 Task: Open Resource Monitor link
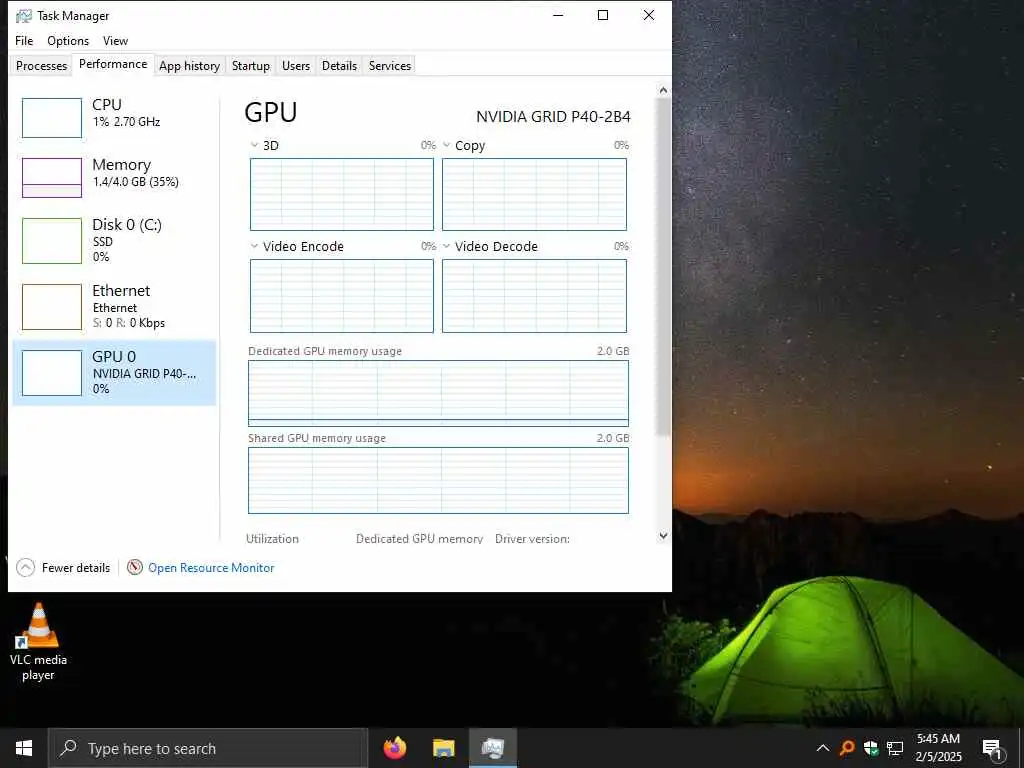[211, 568]
